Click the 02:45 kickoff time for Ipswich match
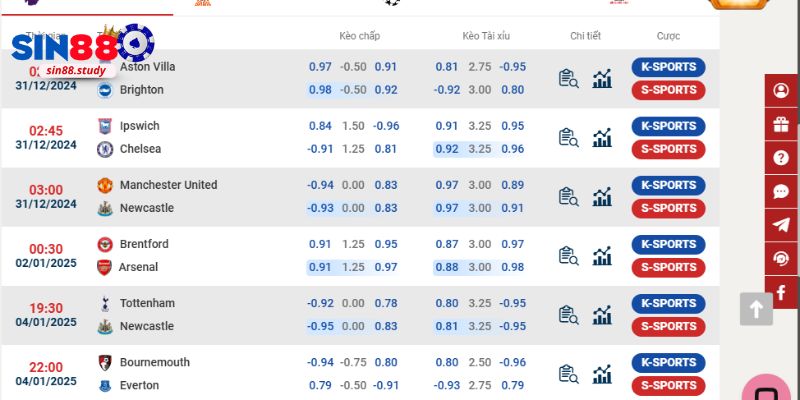Viewport: 800px width, 400px height. point(46,131)
